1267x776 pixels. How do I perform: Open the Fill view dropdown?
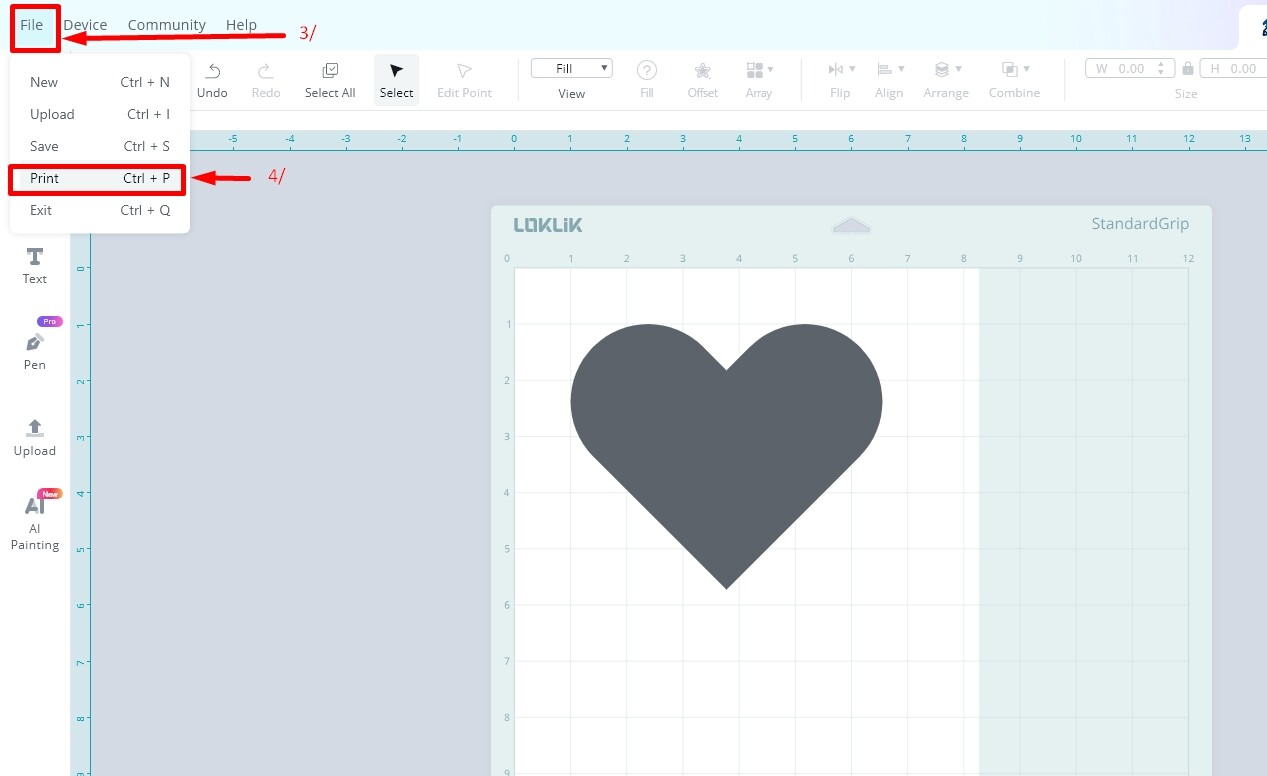pos(572,68)
